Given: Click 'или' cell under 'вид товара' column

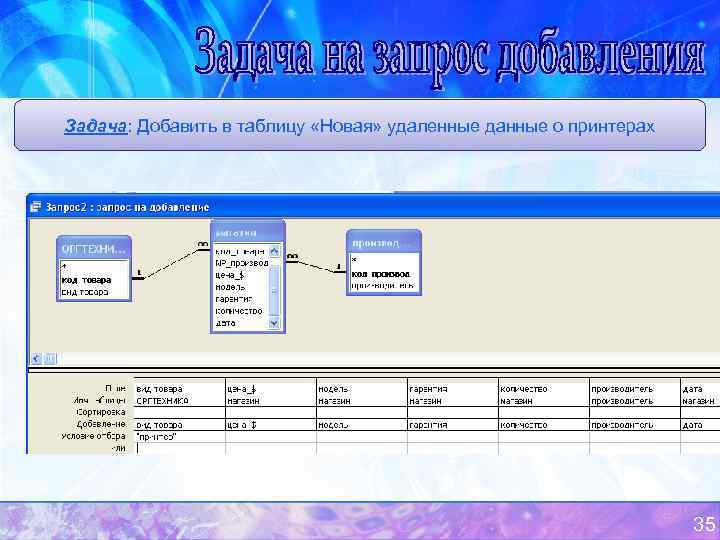Looking at the screenshot, I should tap(180, 448).
